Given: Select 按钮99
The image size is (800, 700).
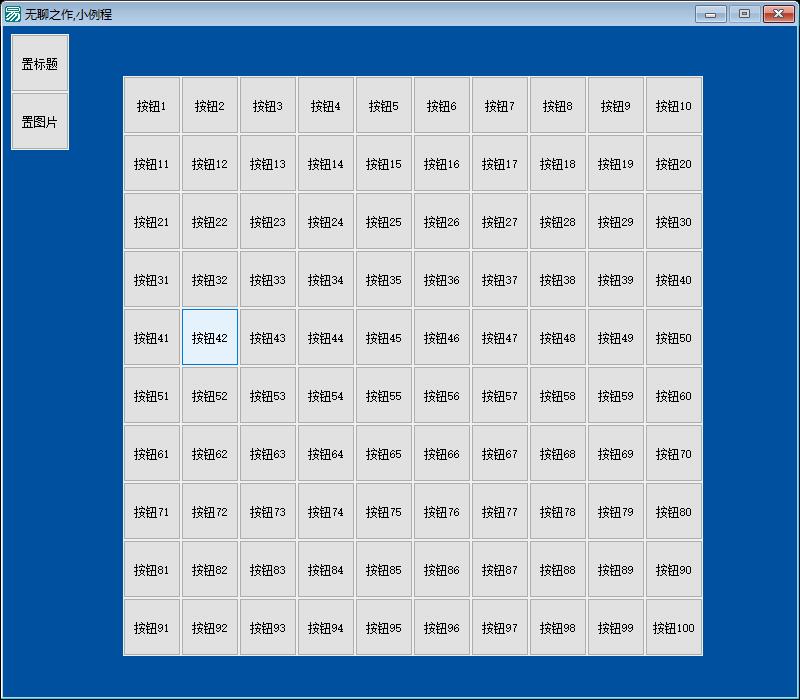Looking at the screenshot, I should 616,627.
